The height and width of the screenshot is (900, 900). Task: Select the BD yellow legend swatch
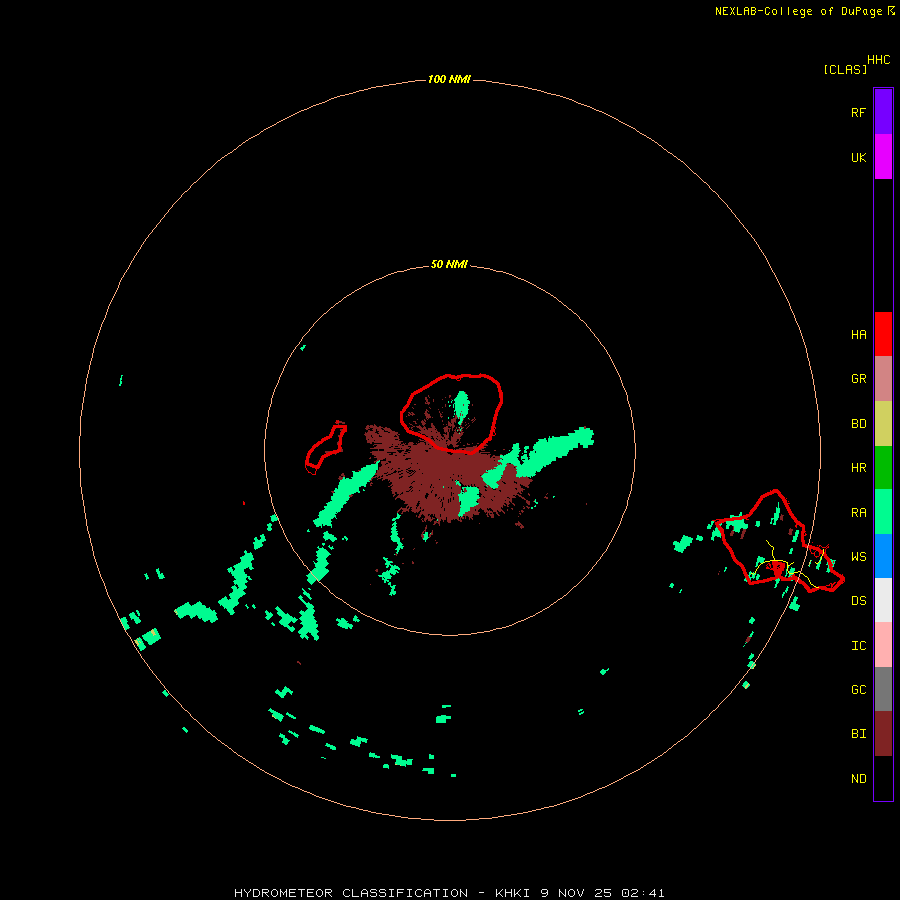click(x=883, y=423)
